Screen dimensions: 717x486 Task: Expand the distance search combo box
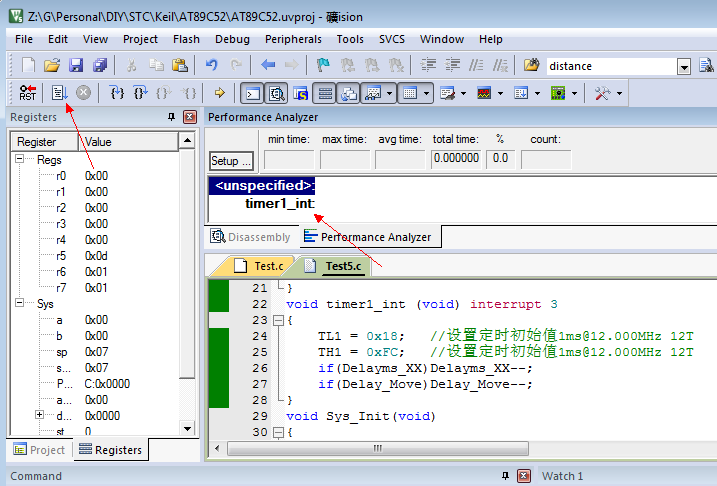684,67
